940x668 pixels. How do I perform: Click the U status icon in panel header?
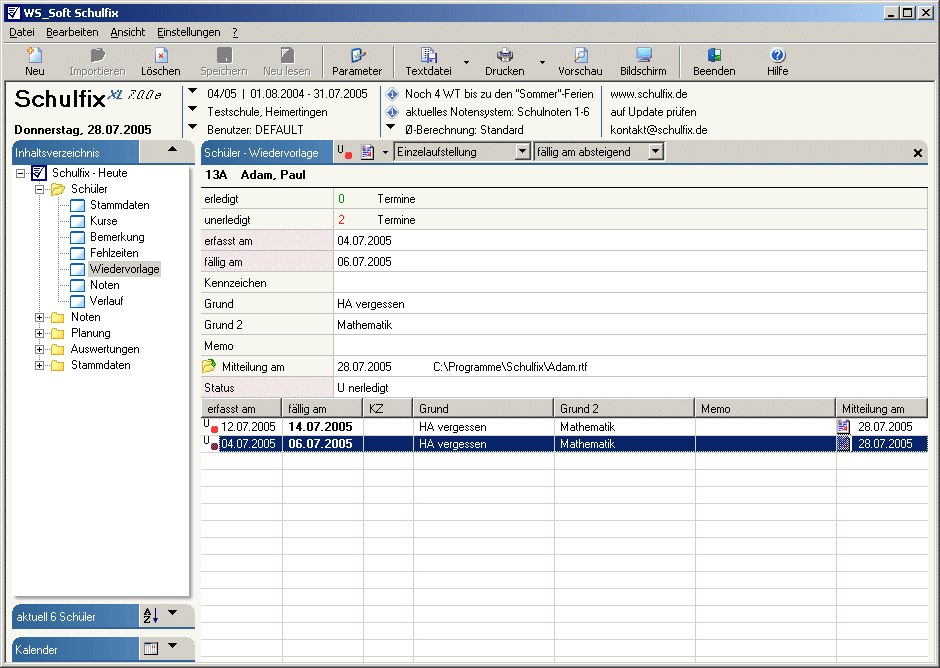[x=344, y=152]
